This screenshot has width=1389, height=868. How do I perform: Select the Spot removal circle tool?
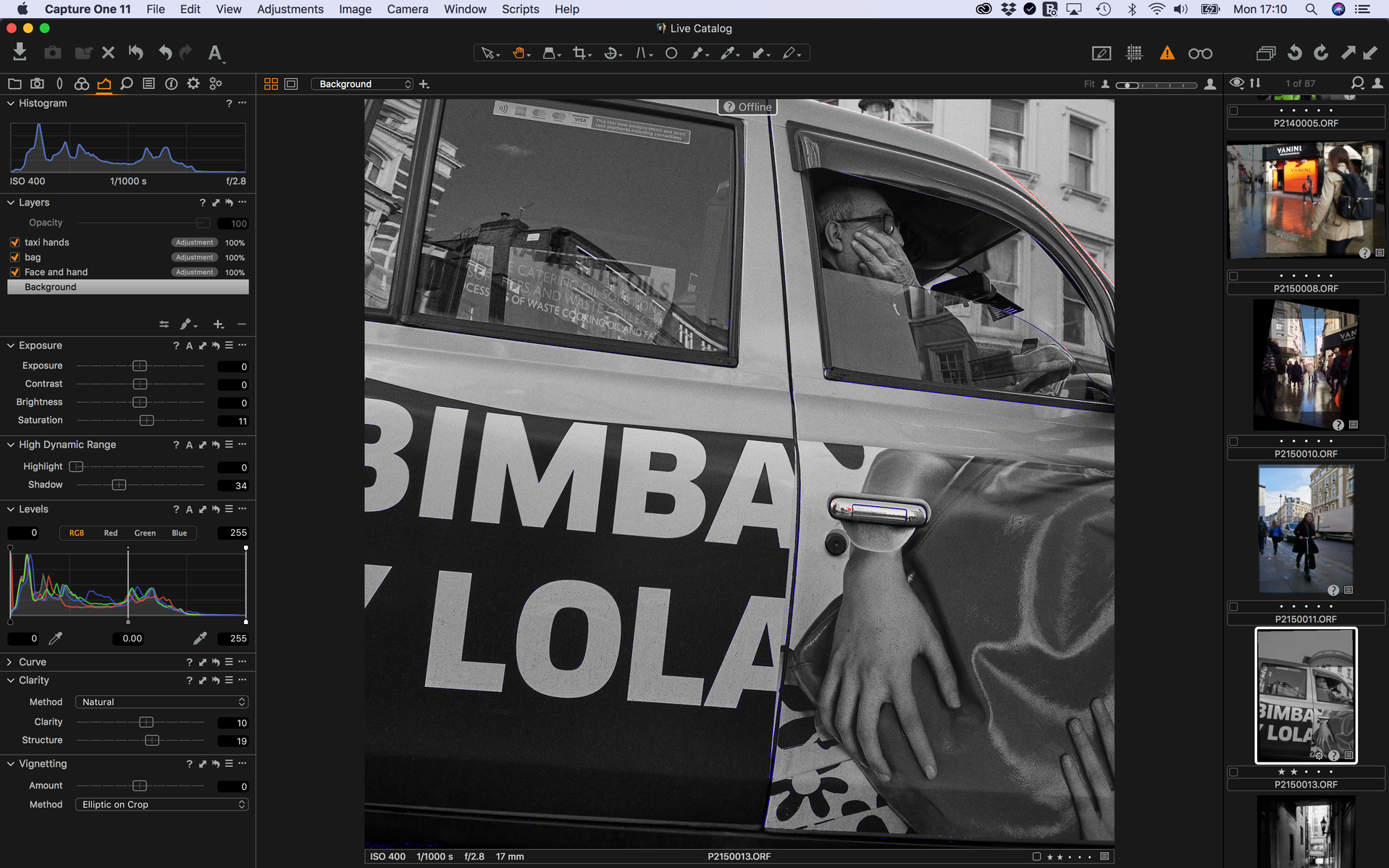coord(671,53)
